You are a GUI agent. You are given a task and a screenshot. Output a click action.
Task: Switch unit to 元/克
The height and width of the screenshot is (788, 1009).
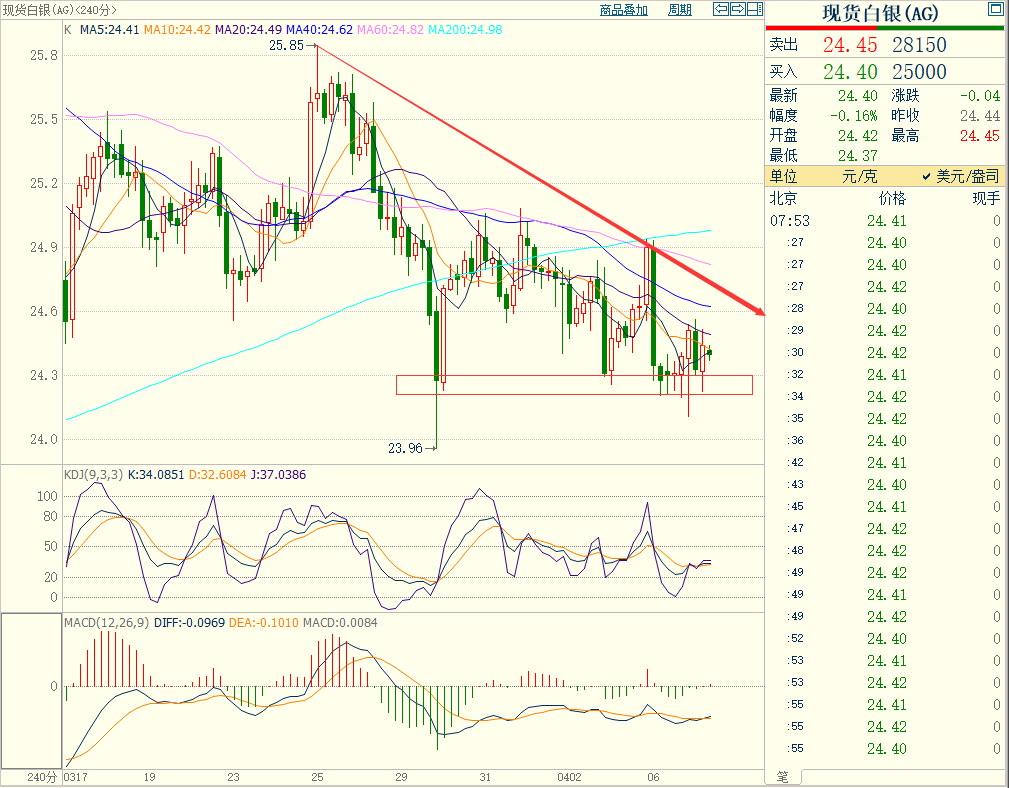(x=859, y=176)
